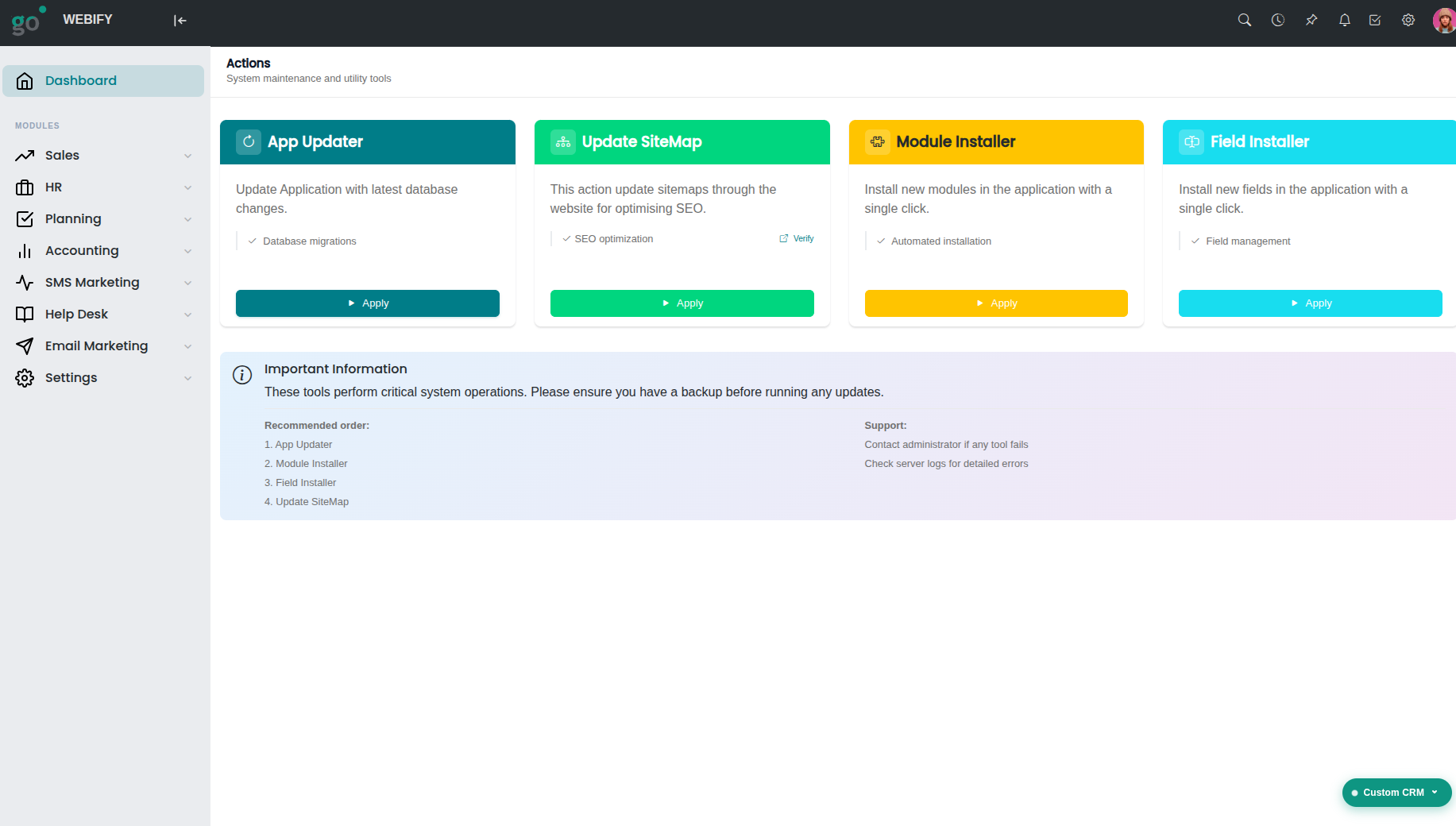Click the Verify link for SEO optimization
Image resolution: width=1456 pixels, height=826 pixels.
point(797,238)
